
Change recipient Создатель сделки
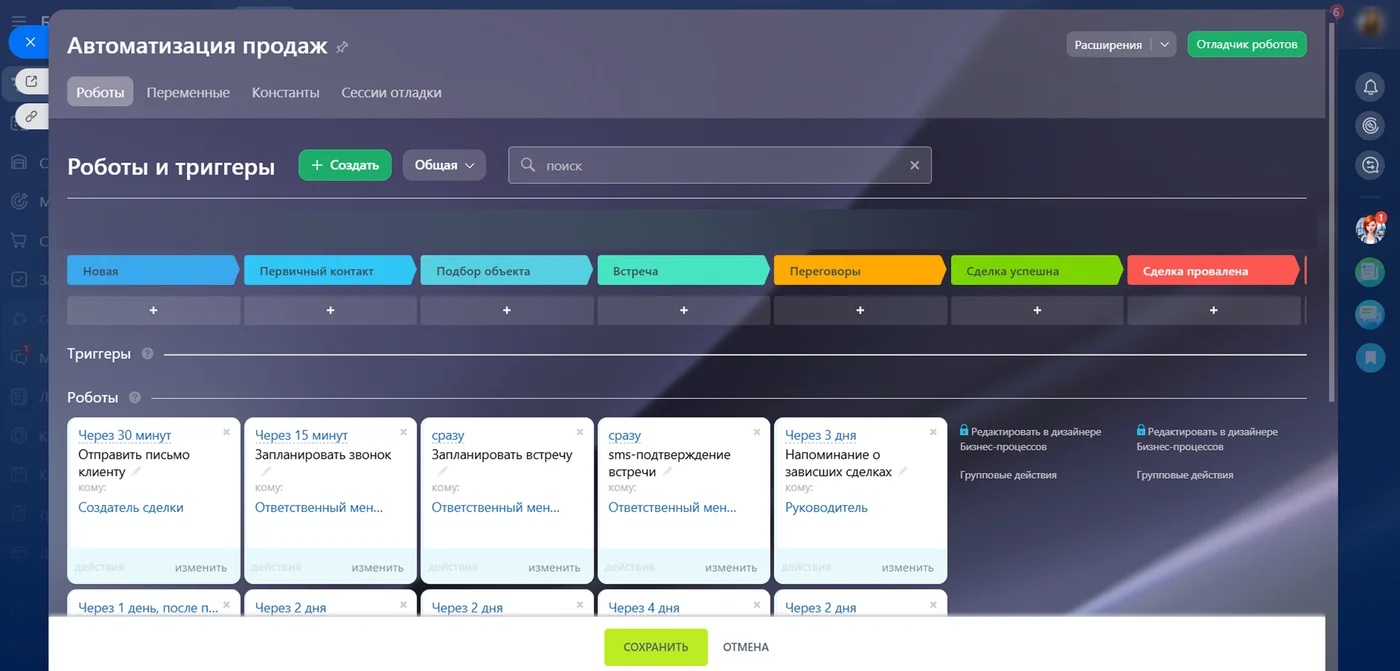tap(131, 507)
